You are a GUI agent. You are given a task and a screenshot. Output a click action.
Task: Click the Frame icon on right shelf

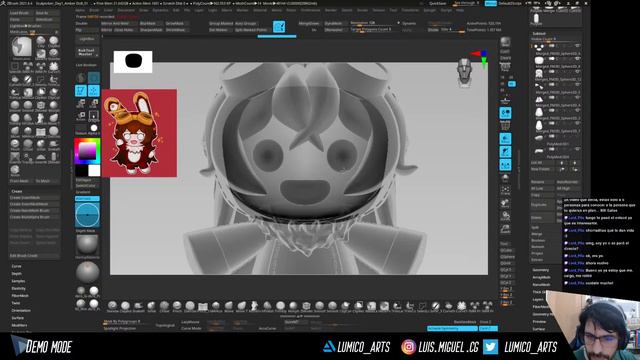[x=505, y=190]
